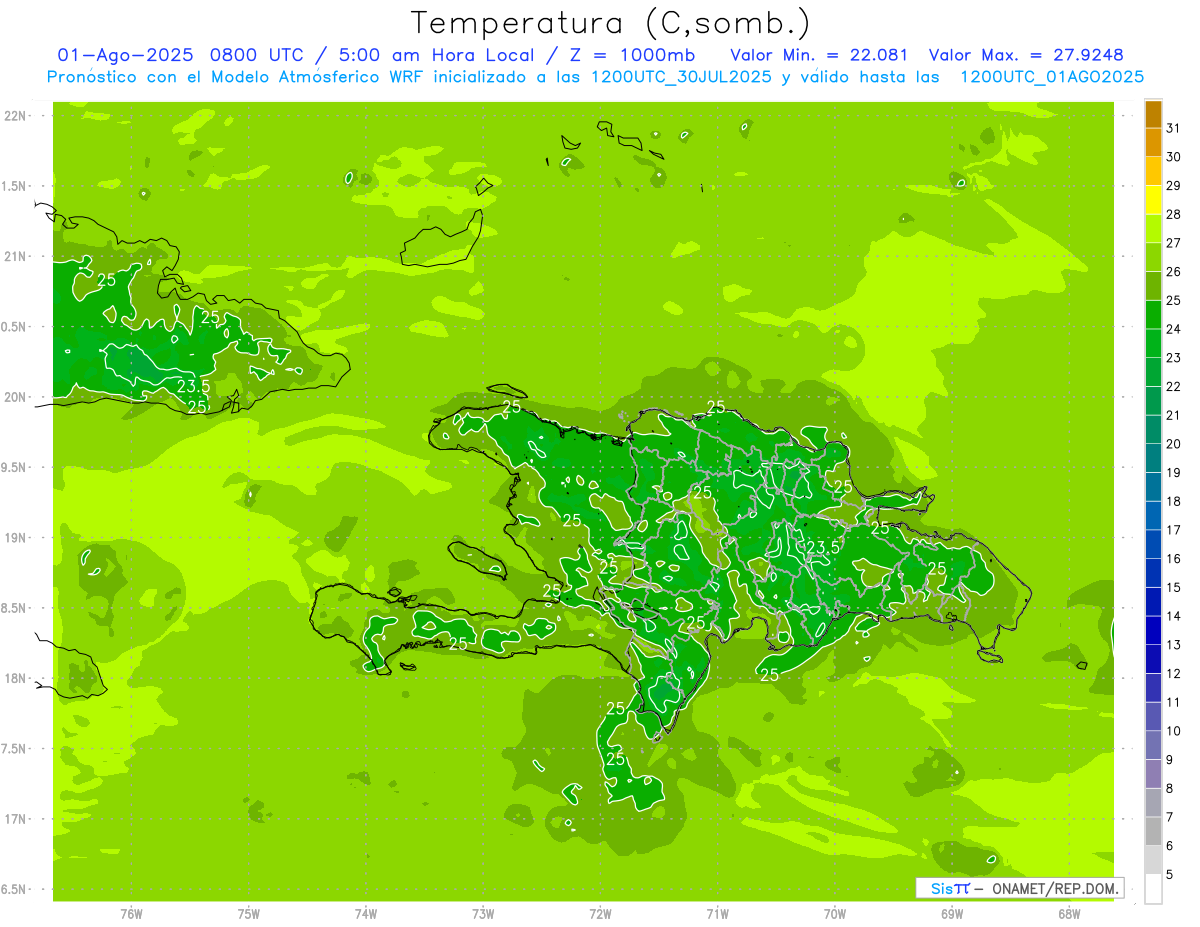This screenshot has height=927, width=1200.
Task: Click the 69W longitude label
Action: 952,913
